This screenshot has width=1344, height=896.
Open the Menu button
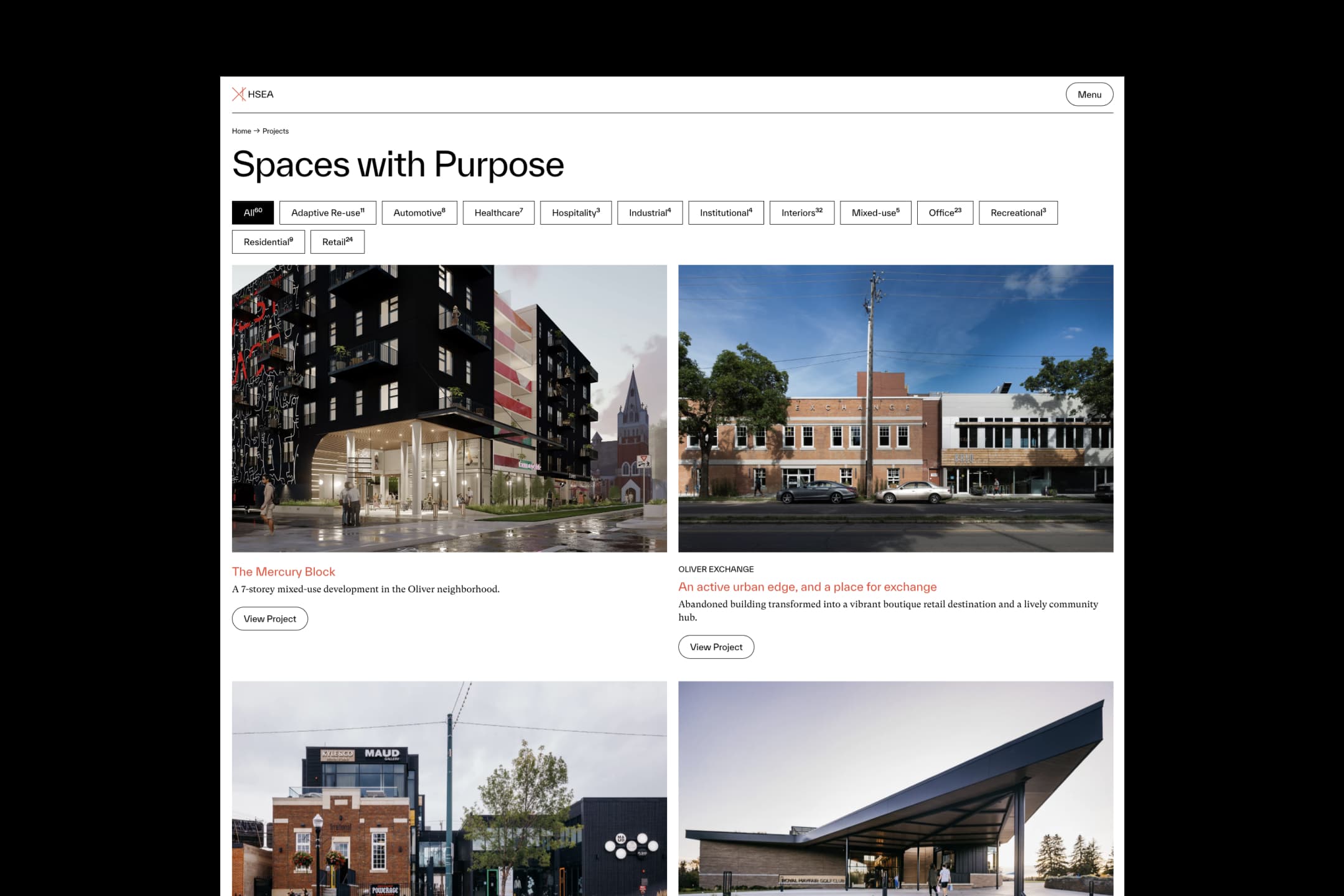tap(1089, 95)
